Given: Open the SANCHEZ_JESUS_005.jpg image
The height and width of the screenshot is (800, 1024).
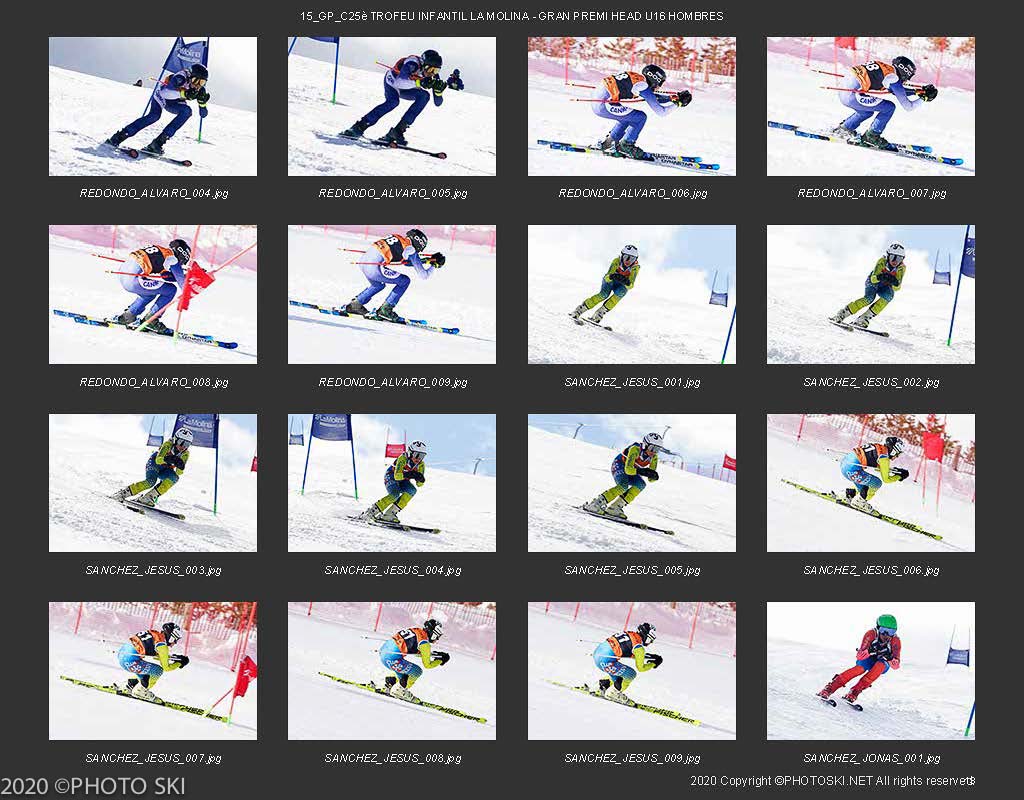Looking at the screenshot, I should (632, 483).
